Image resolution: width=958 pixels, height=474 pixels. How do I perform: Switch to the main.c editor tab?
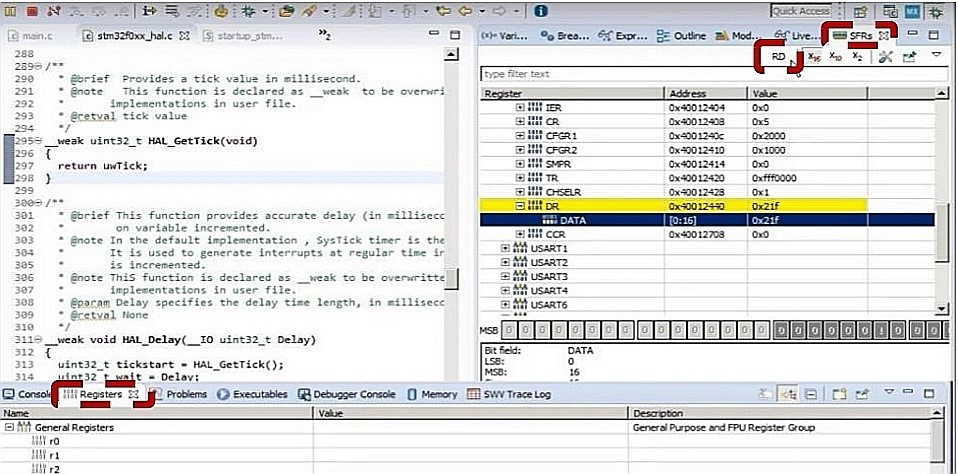tap(29, 35)
